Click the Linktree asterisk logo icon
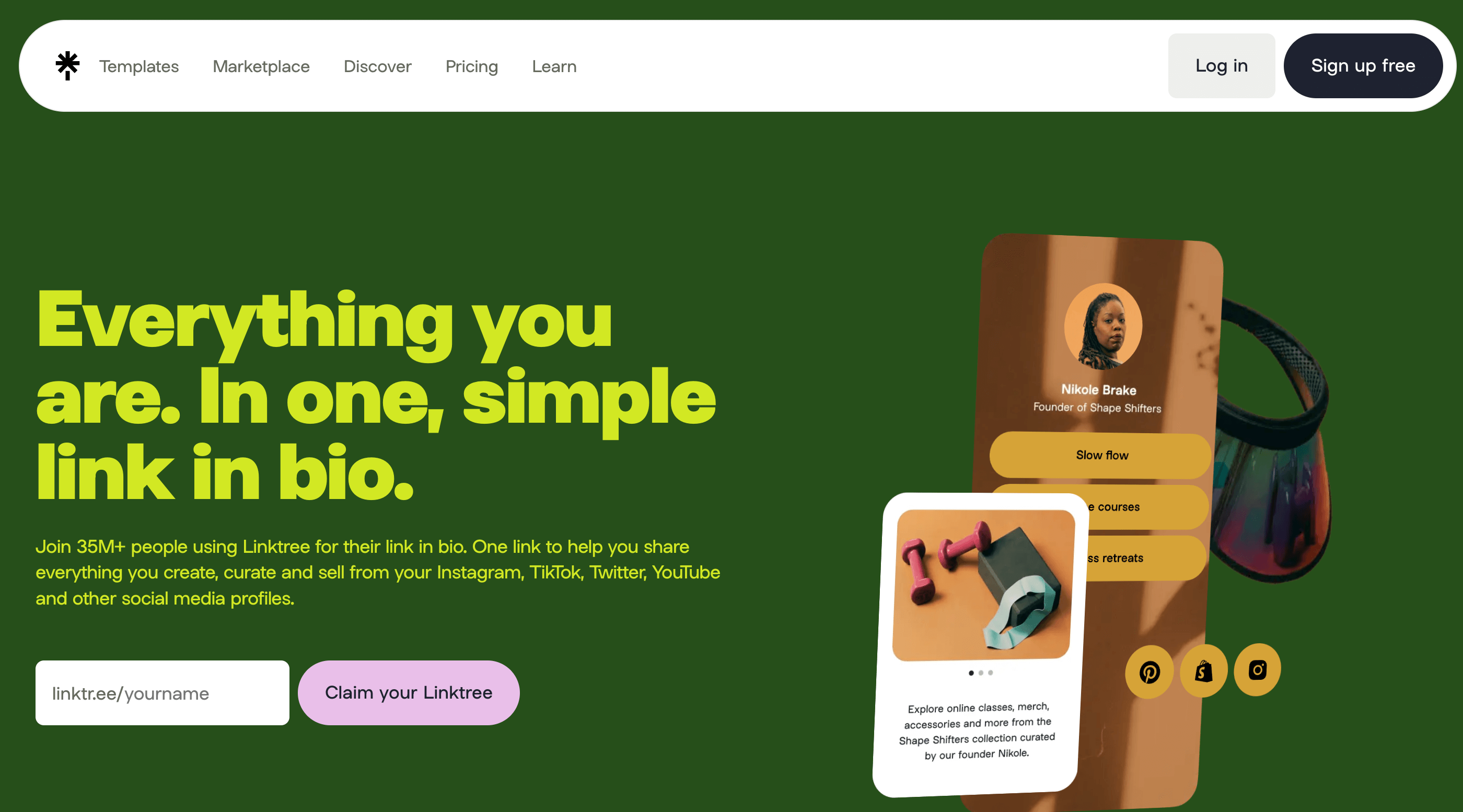The image size is (1463, 812). [x=66, y=65]
